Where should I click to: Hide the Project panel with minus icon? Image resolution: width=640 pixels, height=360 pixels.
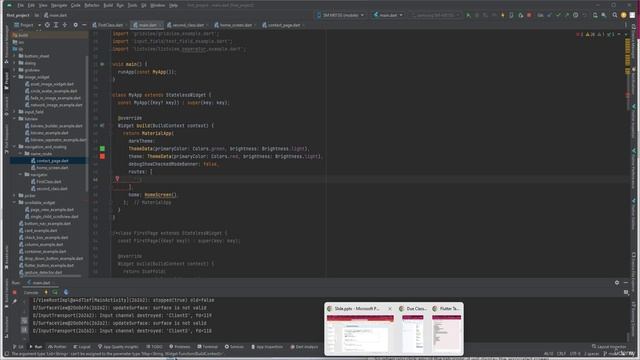84,25
